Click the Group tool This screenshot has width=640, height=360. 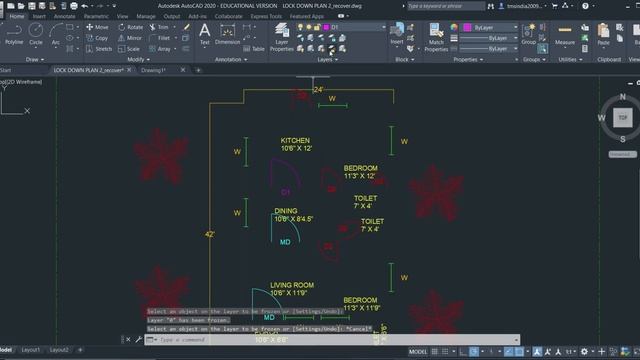pos(529,34)
